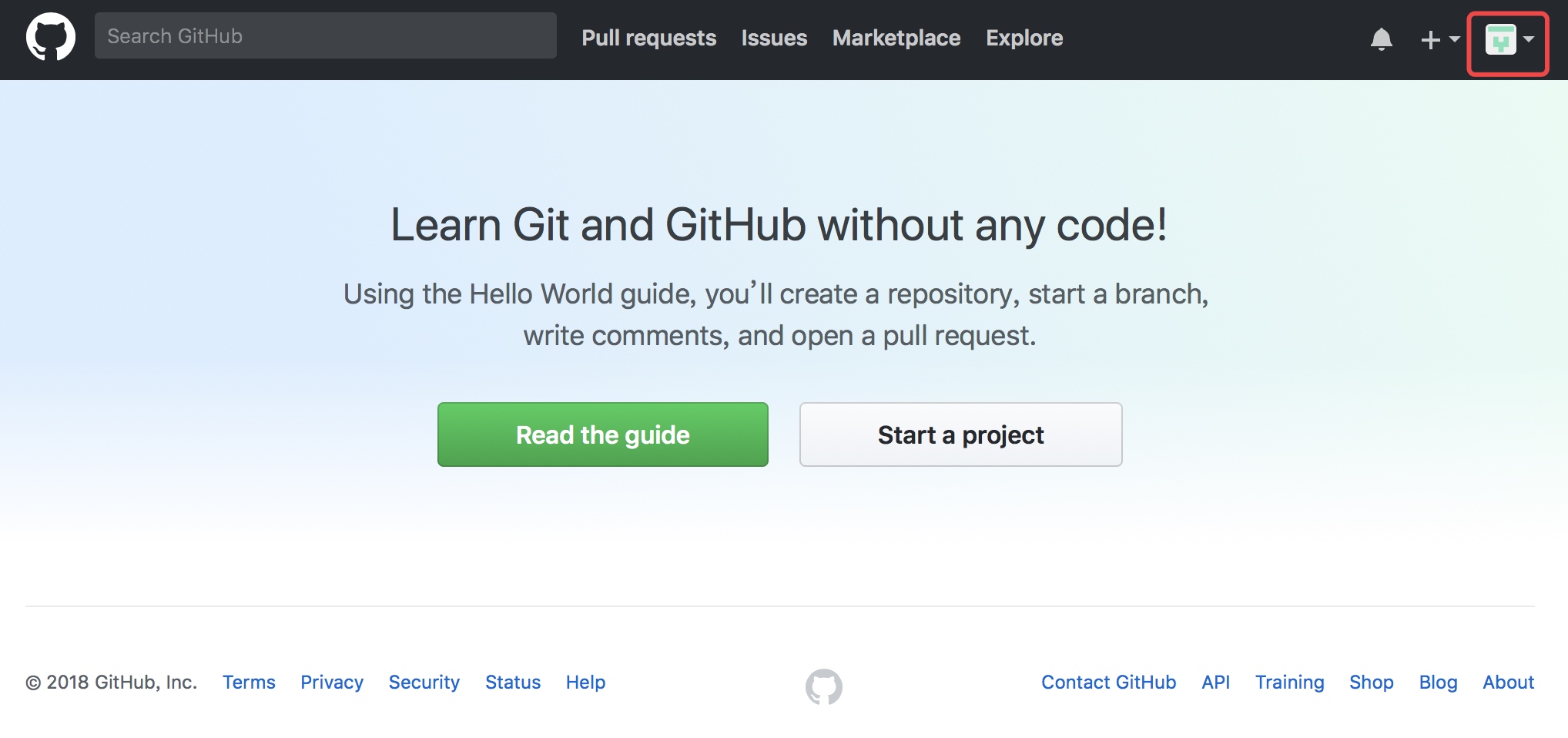Click the green Read the guide button
The height and width of the screenshot is (738, 1568).
tap(603, 434)
